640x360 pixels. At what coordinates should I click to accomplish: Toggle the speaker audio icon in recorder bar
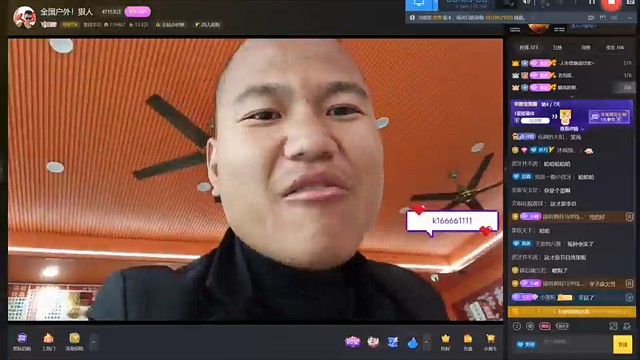point(527,2)
